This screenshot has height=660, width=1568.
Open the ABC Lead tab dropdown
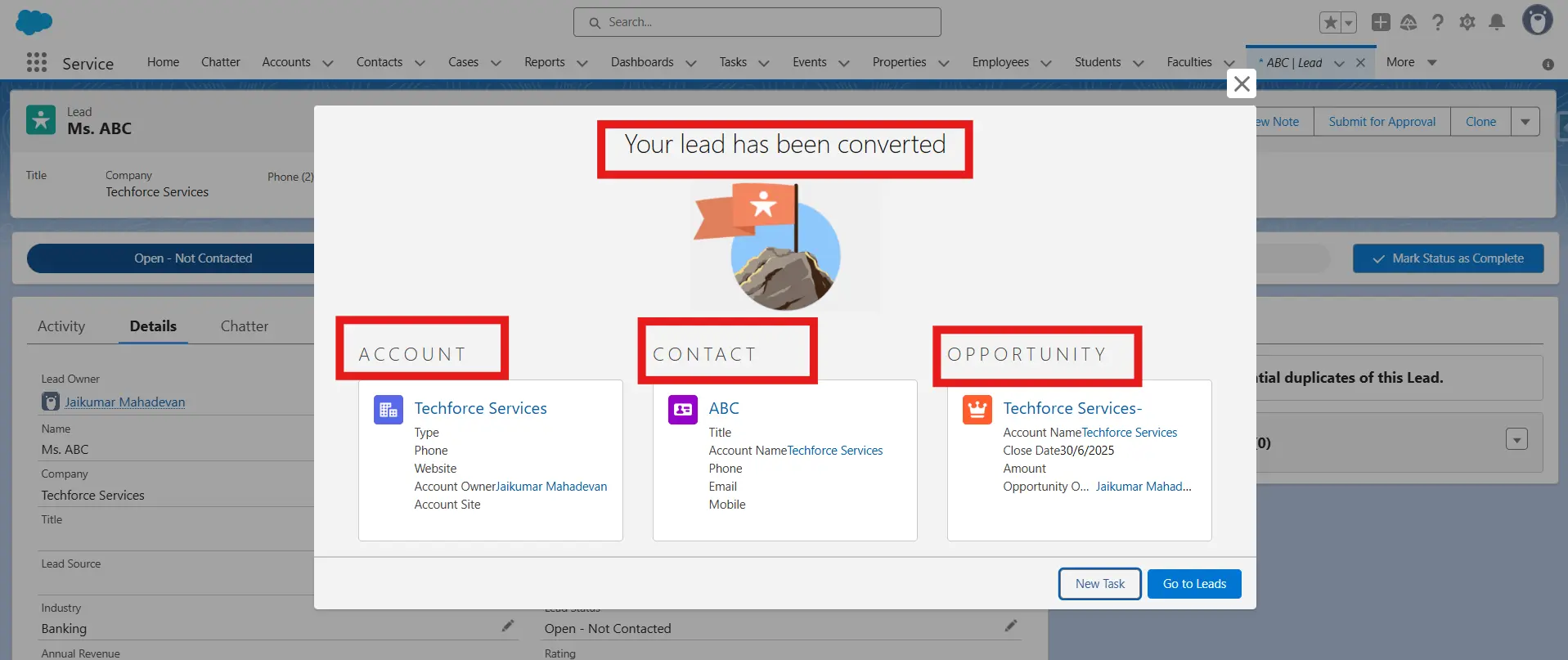(1339, 63)
